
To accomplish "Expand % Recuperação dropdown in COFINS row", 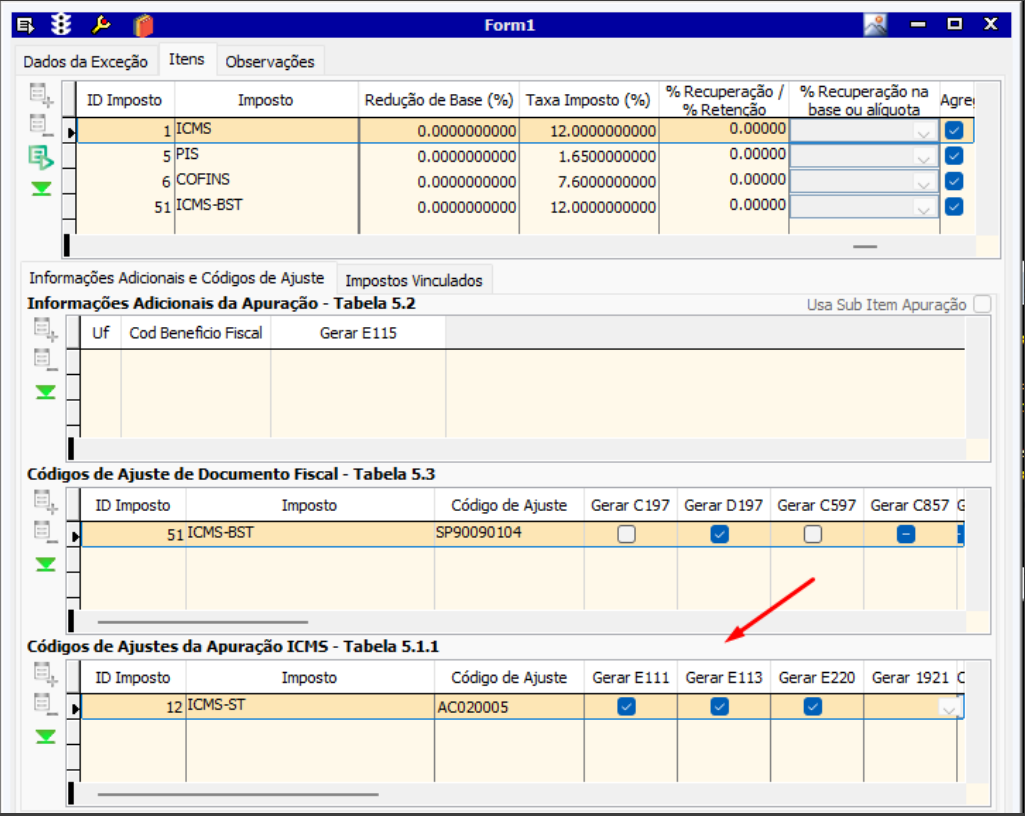I will pos(923,182).
